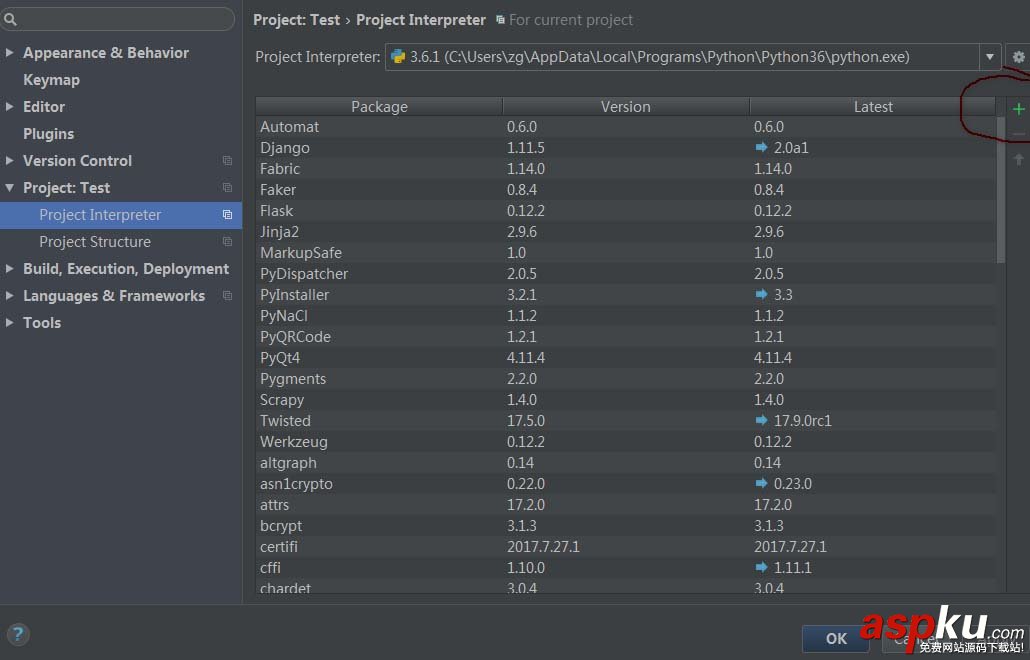Click the OK button
The image size is (1030, 660).
click(x=835, y=638)
